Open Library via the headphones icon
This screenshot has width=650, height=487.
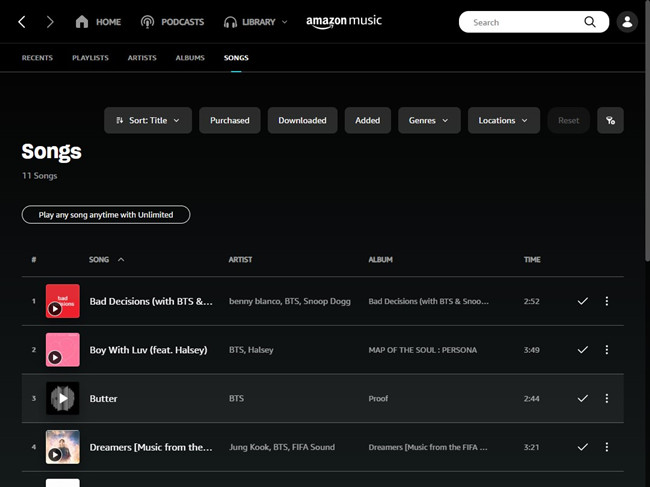[x=230, y=22]
